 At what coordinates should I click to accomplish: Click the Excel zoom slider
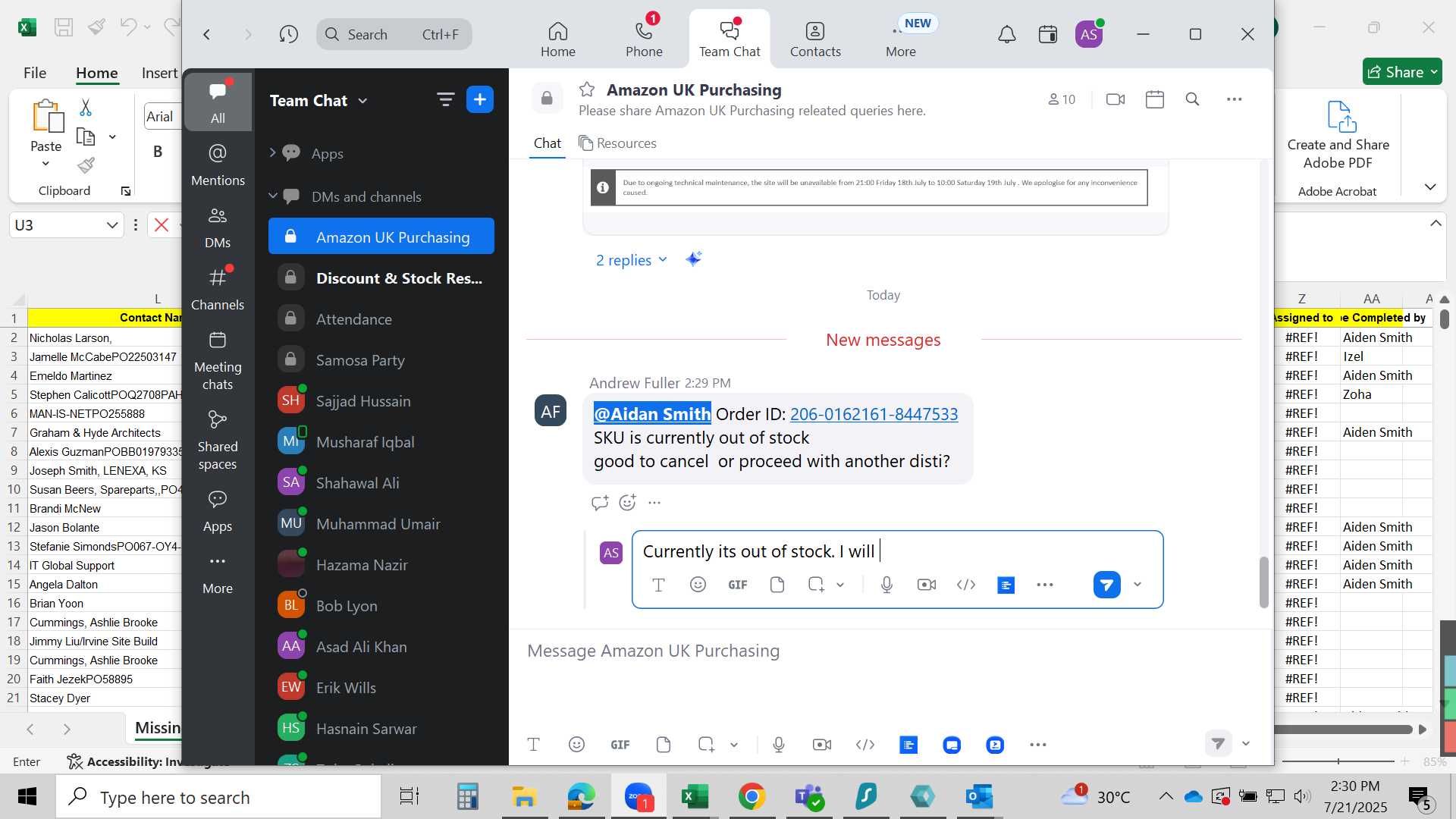pyautogui.click(x=1338, y=761)
